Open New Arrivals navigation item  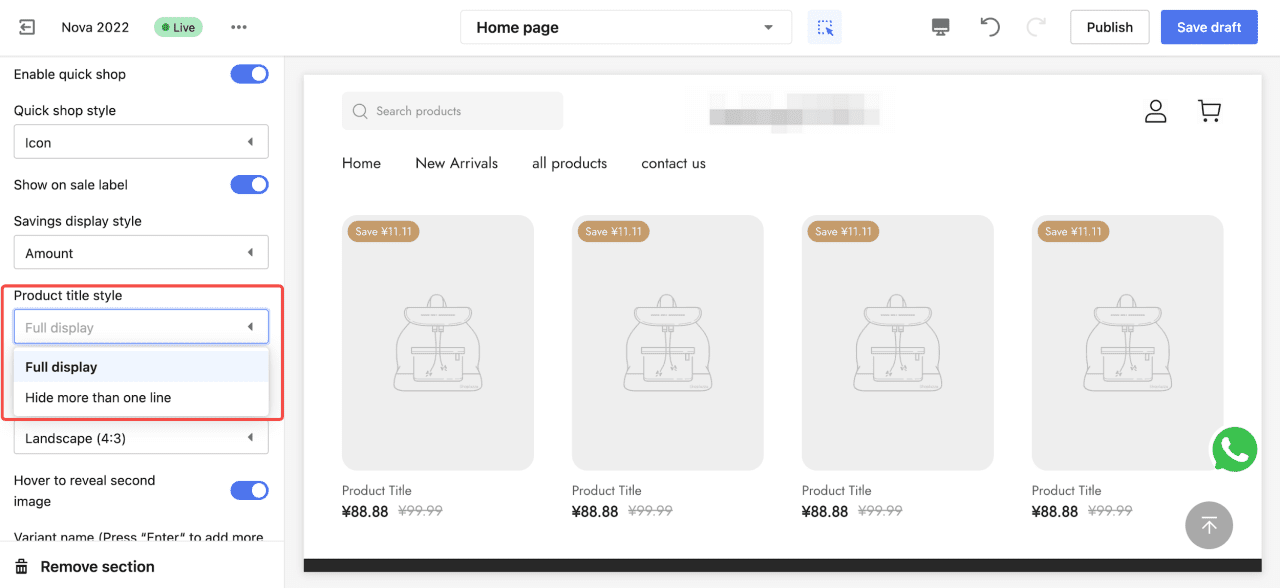click(456, 163)
